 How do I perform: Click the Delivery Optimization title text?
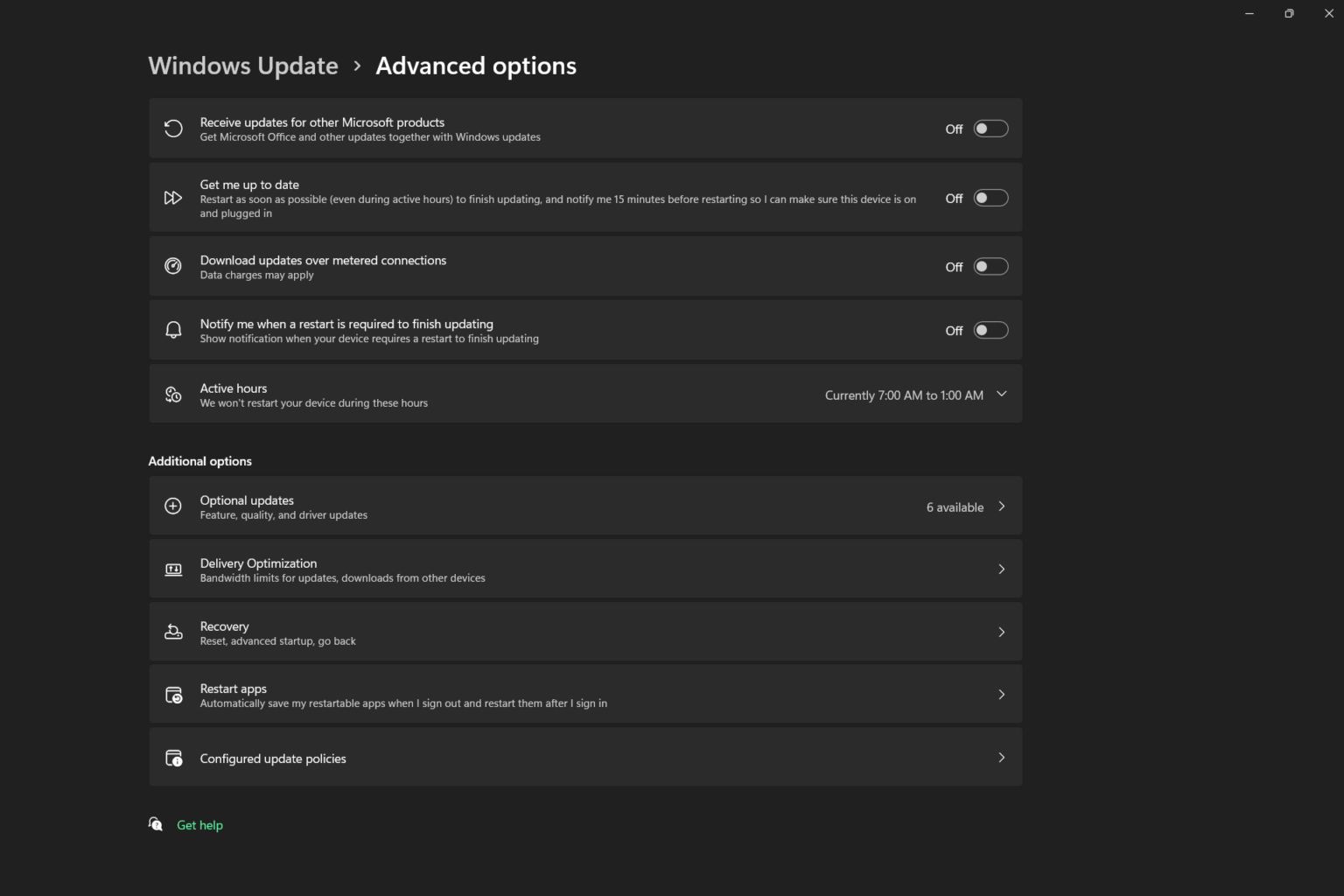(258, 563)
